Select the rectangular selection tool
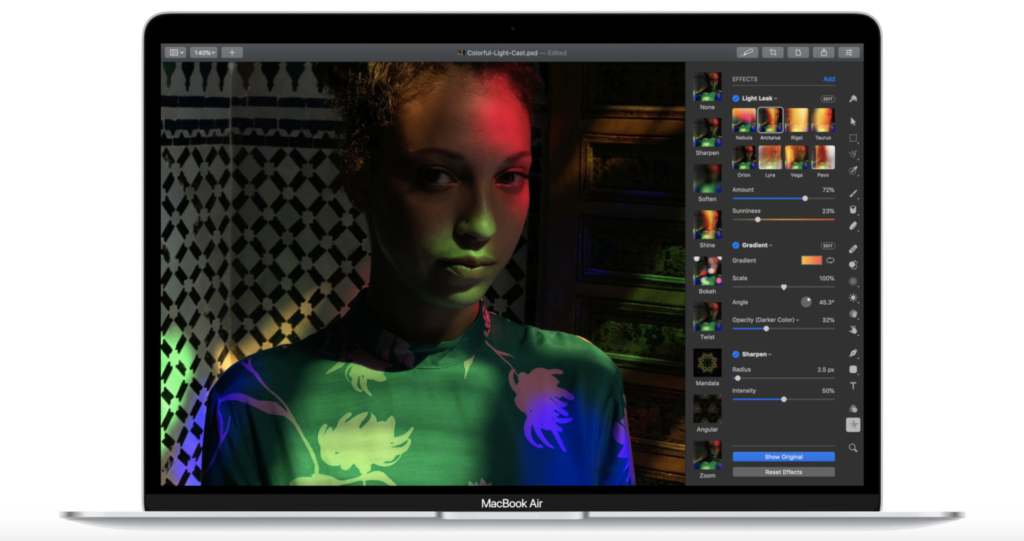The width and height of the screenshot is (1024, 541). [853, 138]
